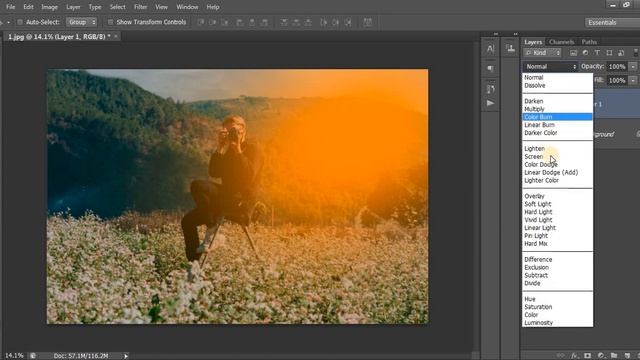This screenshot has height=360, width=640.
Task: Open the File menu
Action: point(10,7)
